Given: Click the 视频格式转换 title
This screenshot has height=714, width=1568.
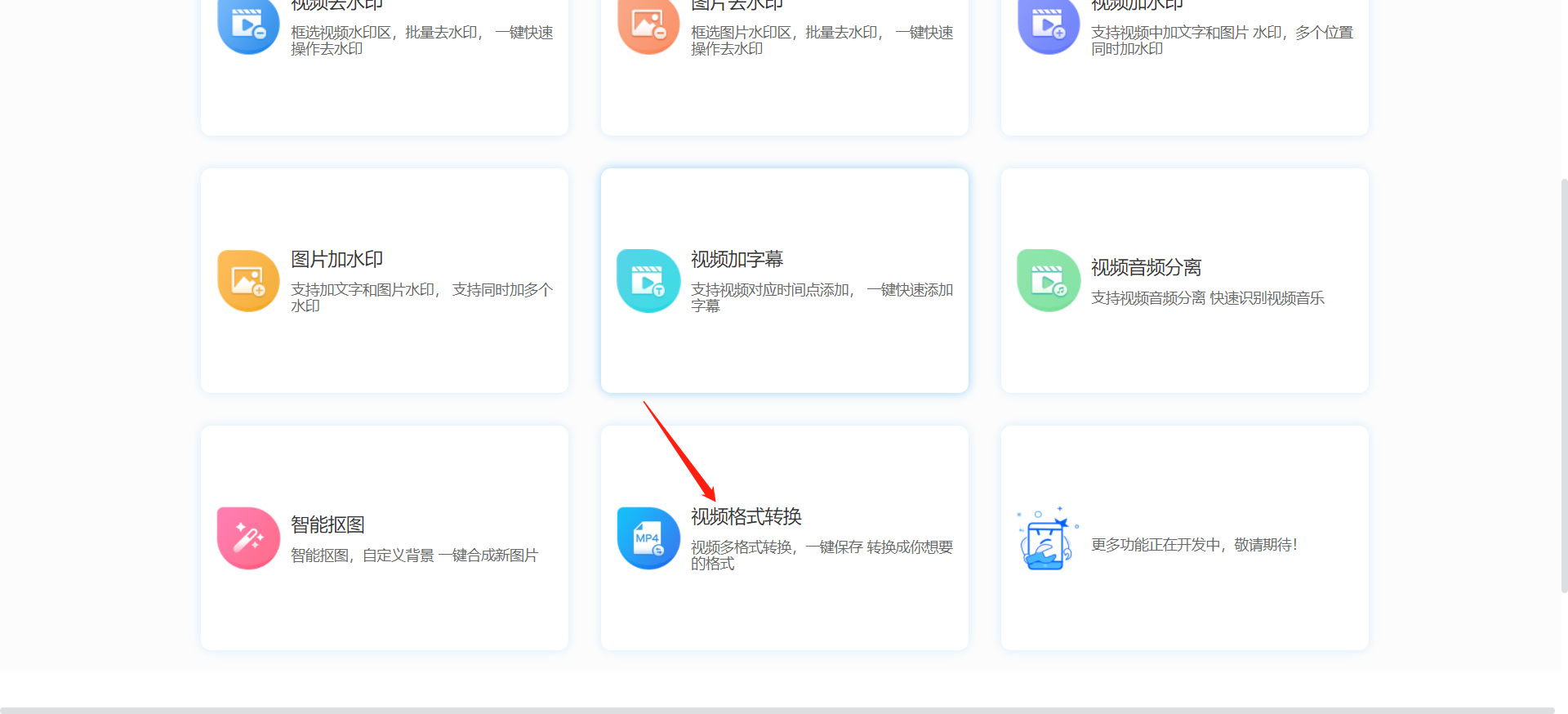Looking at the screenshot, I should 746,517.
